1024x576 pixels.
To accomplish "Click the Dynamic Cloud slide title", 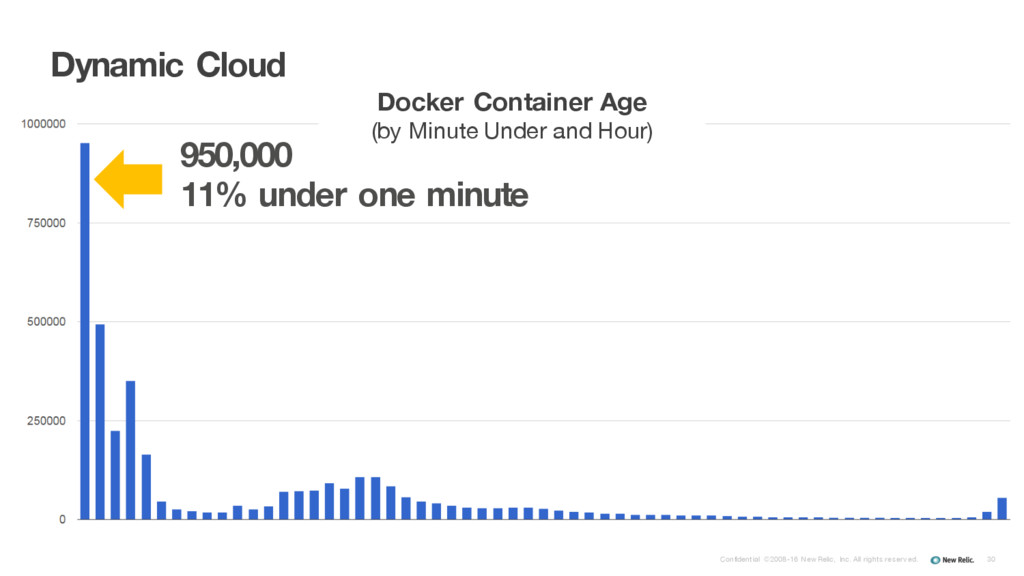I will point(168,65).
